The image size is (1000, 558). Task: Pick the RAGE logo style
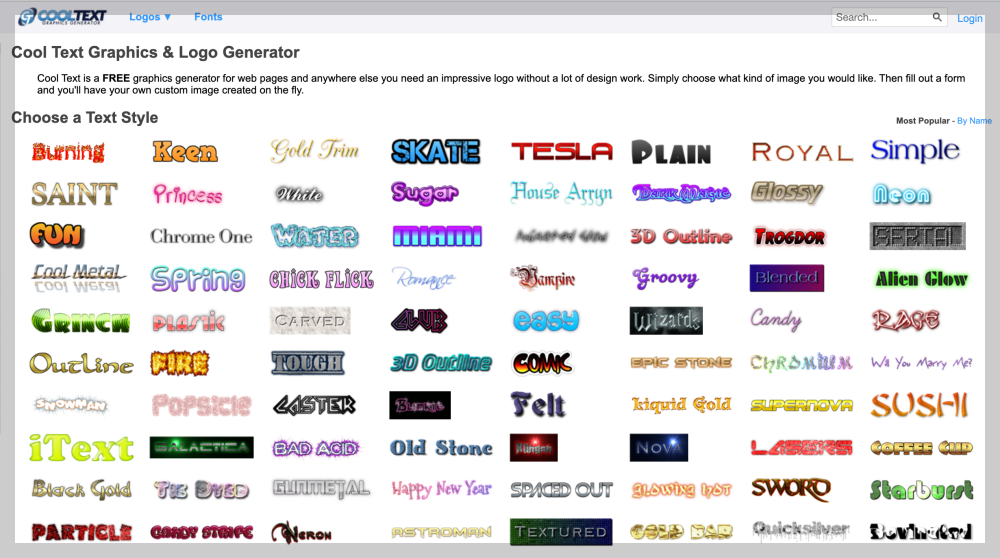(906, 321)
